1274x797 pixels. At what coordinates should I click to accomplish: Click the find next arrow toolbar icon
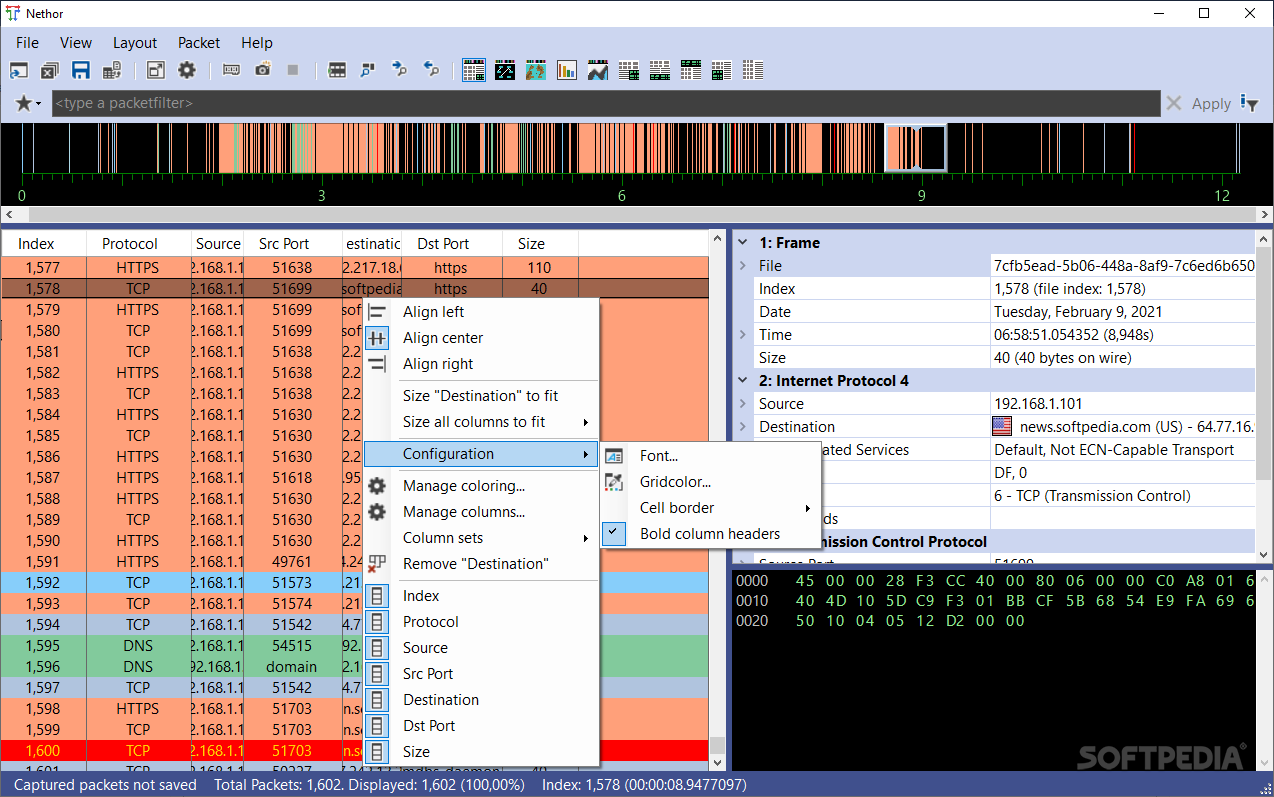point(400,70)
